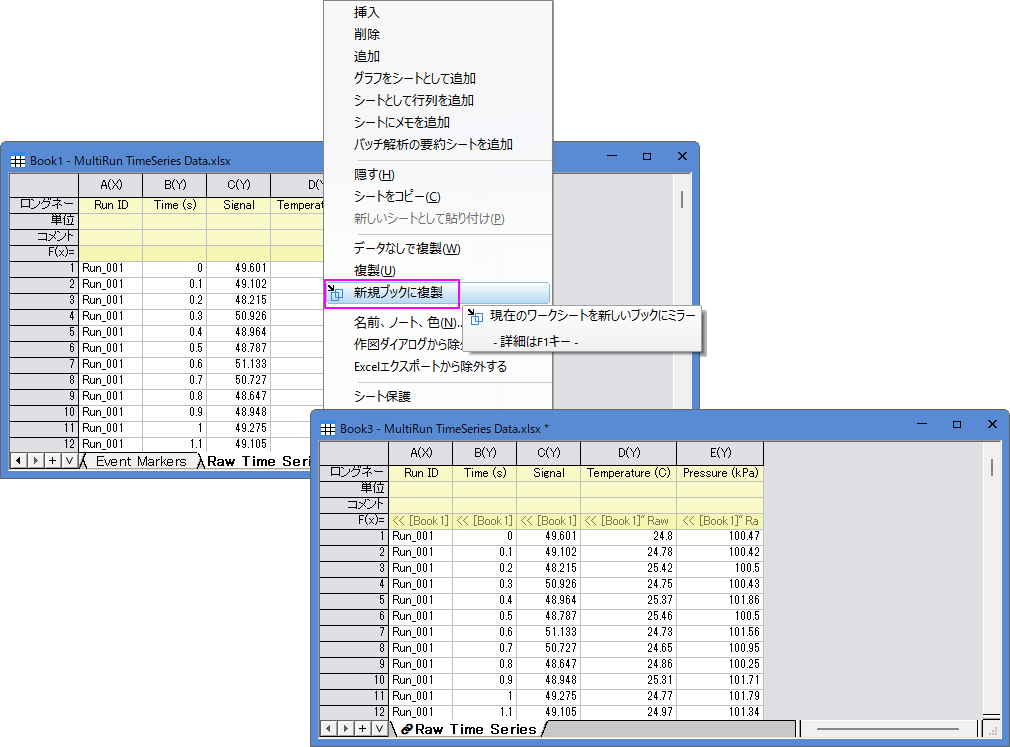
Task: Click horizontal scrollbar in Book3 window
Action: pyautogui.click(x=888, y=729)
